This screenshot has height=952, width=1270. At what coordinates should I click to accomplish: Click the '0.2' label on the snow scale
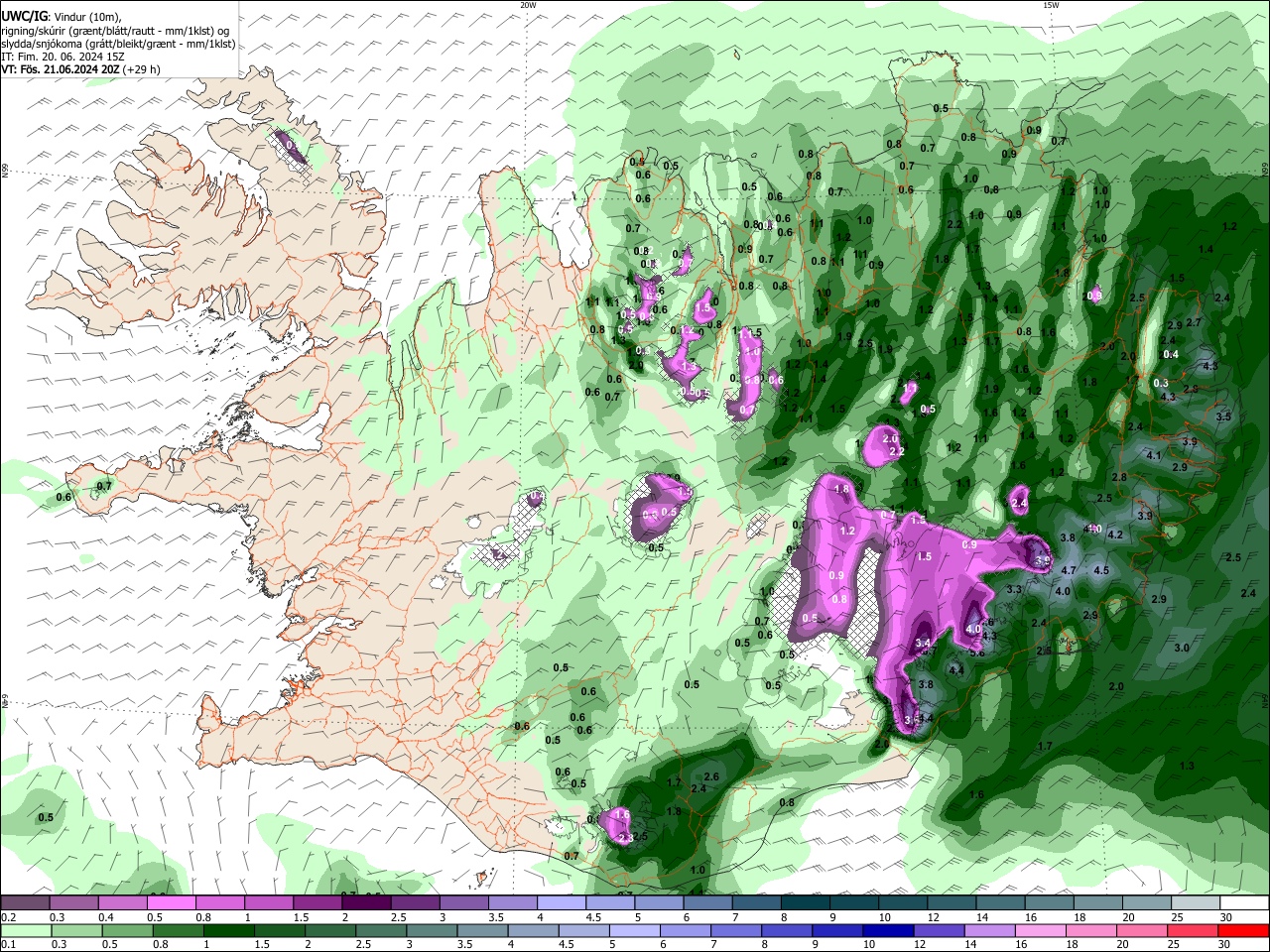tap(8, 917)
